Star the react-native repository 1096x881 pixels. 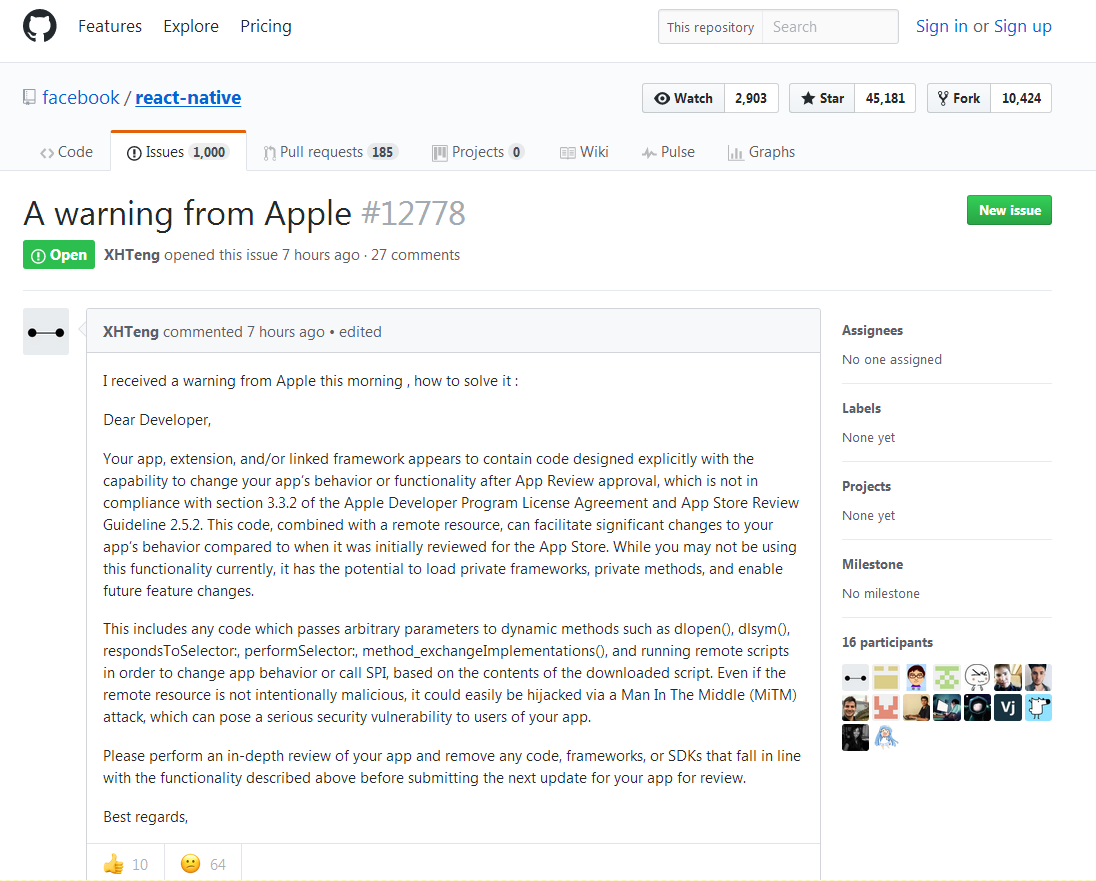coord(822,98)
